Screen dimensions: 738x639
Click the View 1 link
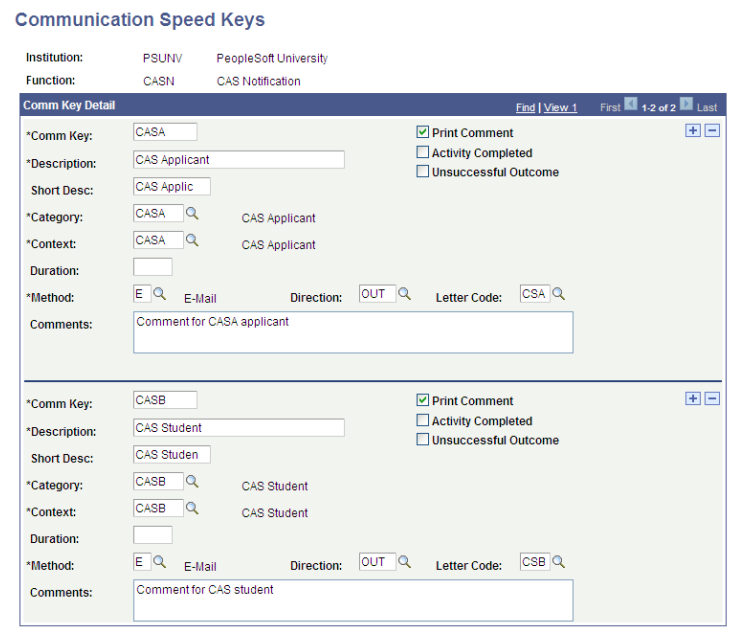point(560,108)
